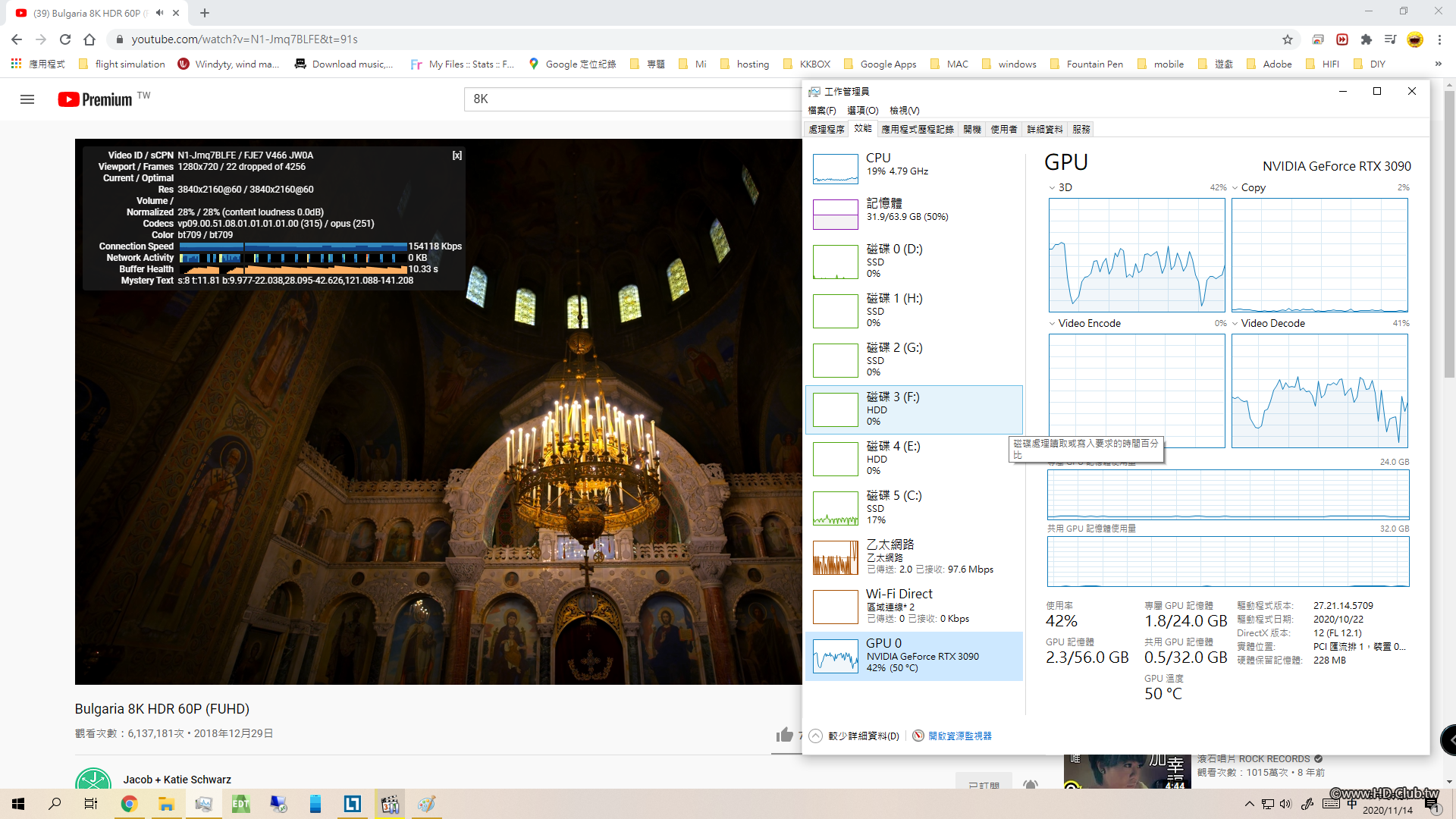The width and height of the screenshot is (1456, 819).
Task: Click the YouTube search box
Action: click(629, 99)
